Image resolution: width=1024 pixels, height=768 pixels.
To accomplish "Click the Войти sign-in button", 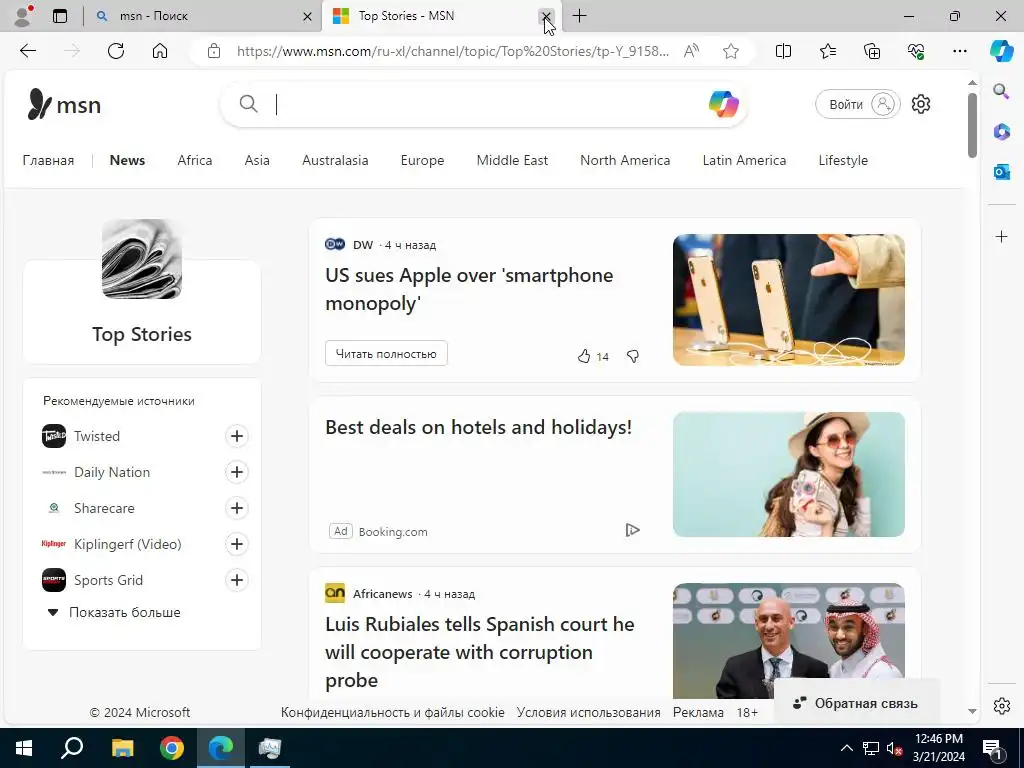I will coord(857,104).
